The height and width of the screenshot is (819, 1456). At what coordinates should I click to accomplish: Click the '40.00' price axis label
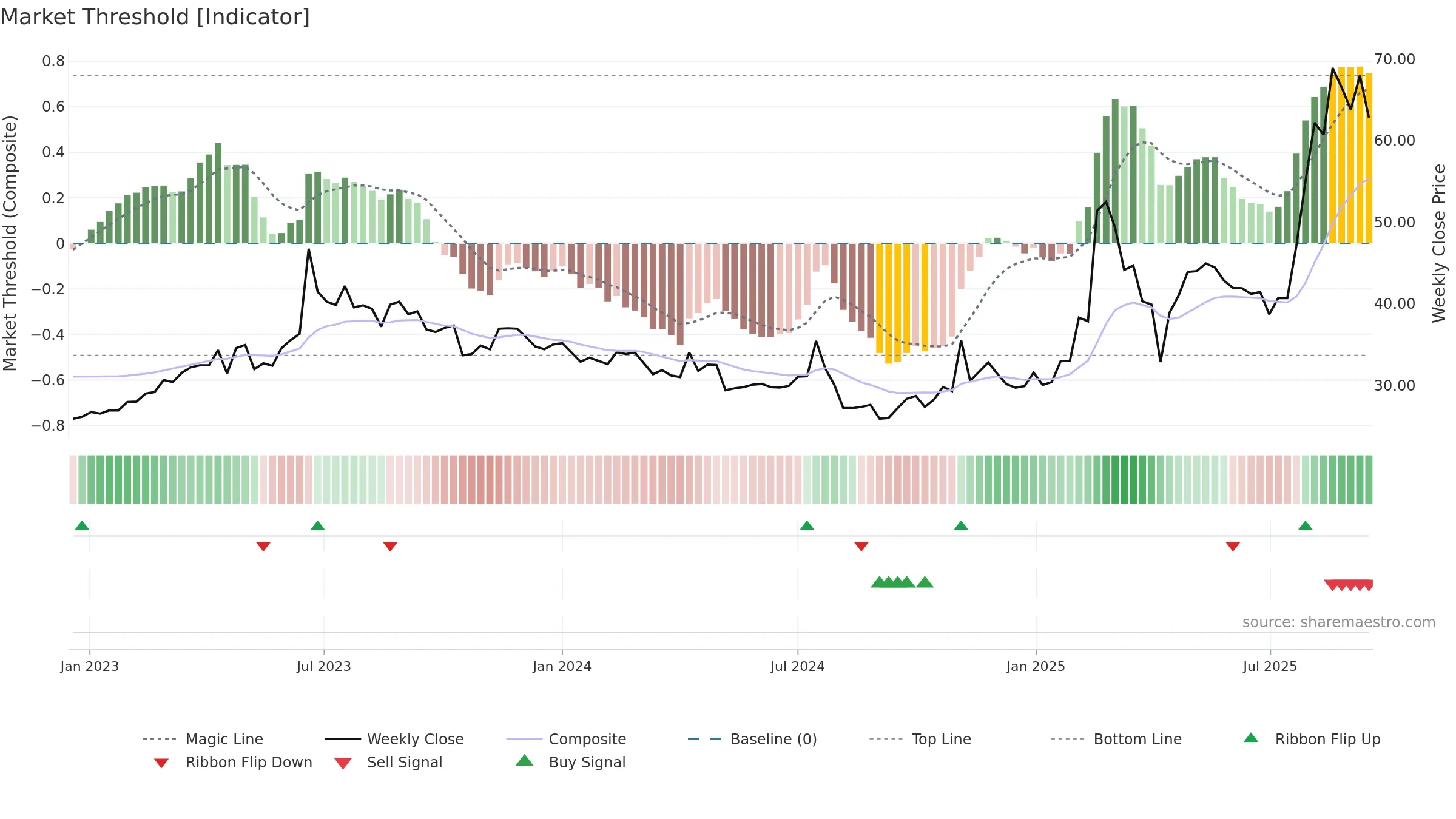(x=1395, y=304)
